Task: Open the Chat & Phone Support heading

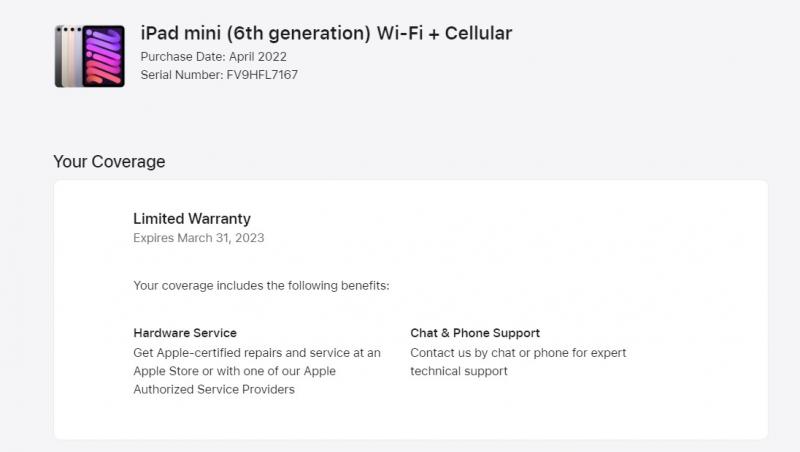Action: click(x=475, y=333)
